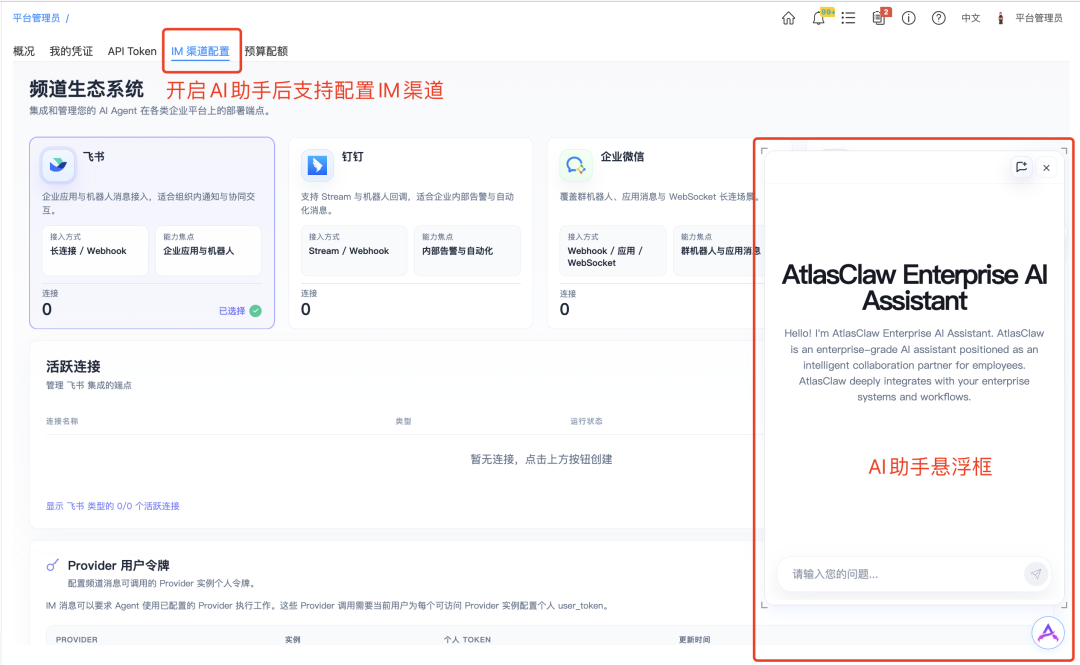This screenshot has height=665, width=1080.
Task: Click the 平台管理员 breadcrumb link
Action: pyautogui.click(x=37, y=18)
